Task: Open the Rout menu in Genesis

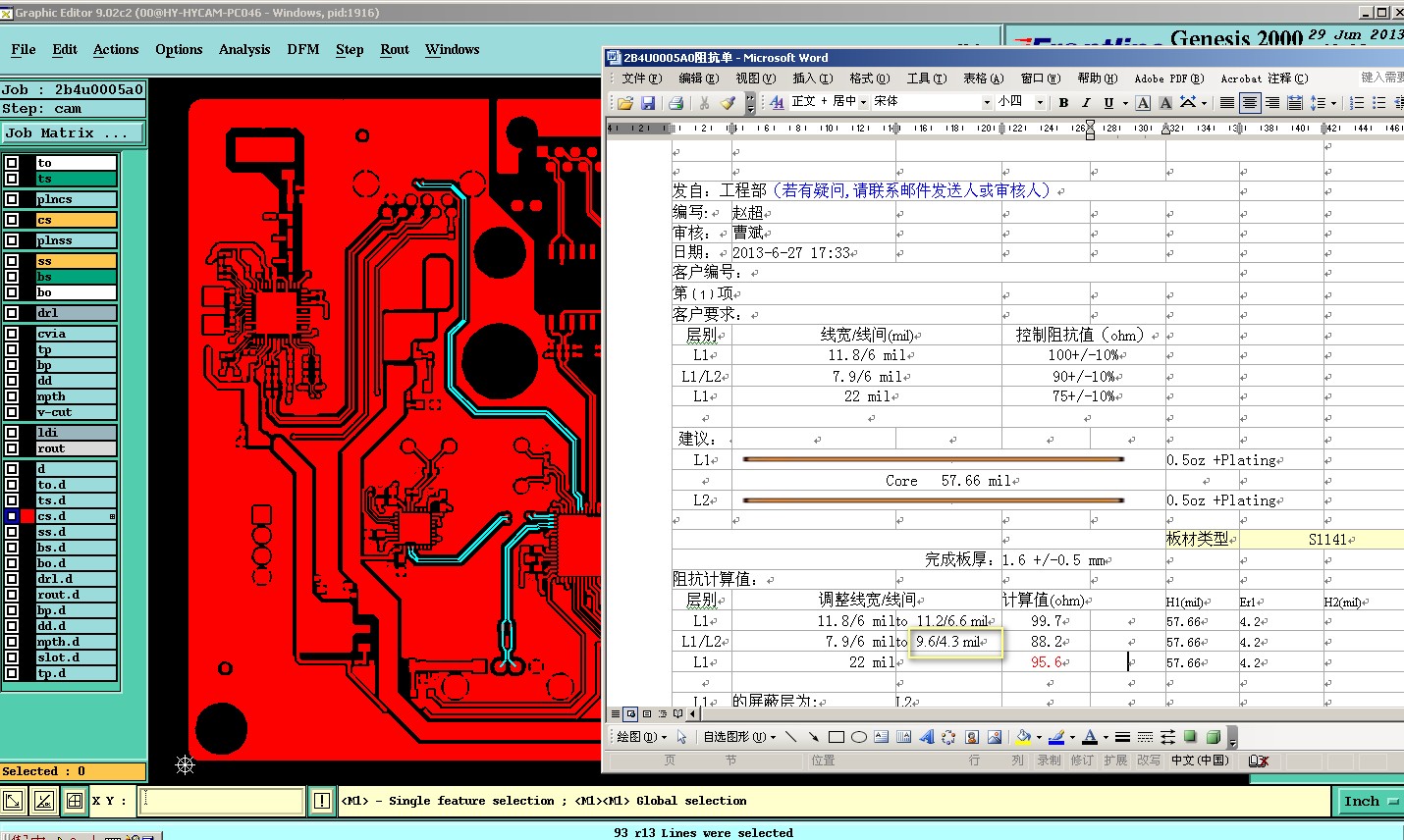Action: 395,49
